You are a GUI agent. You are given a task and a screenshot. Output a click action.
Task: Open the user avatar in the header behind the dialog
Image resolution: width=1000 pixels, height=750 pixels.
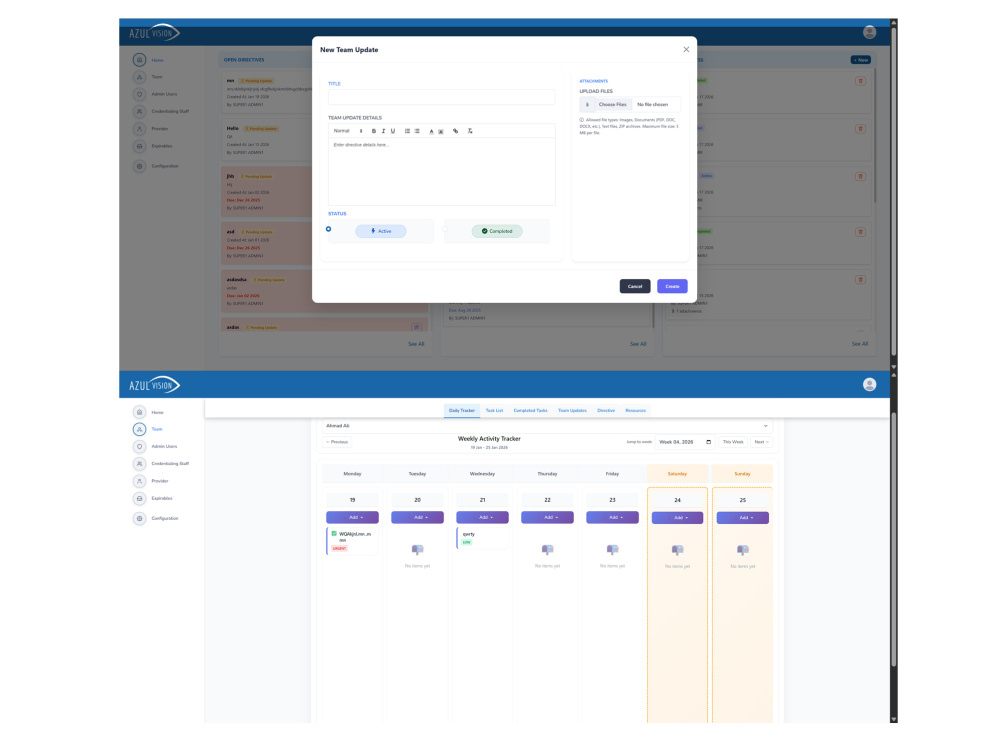(x=869, y=32)
